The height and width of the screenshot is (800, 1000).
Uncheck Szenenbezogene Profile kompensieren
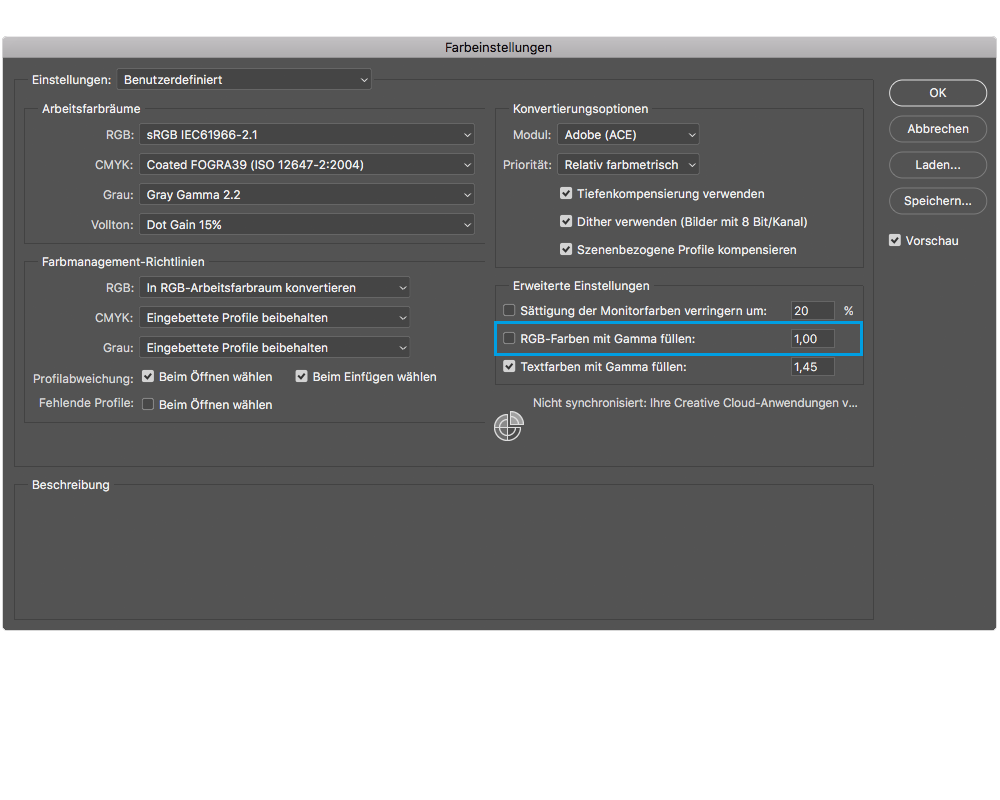[x=566, y=250]
